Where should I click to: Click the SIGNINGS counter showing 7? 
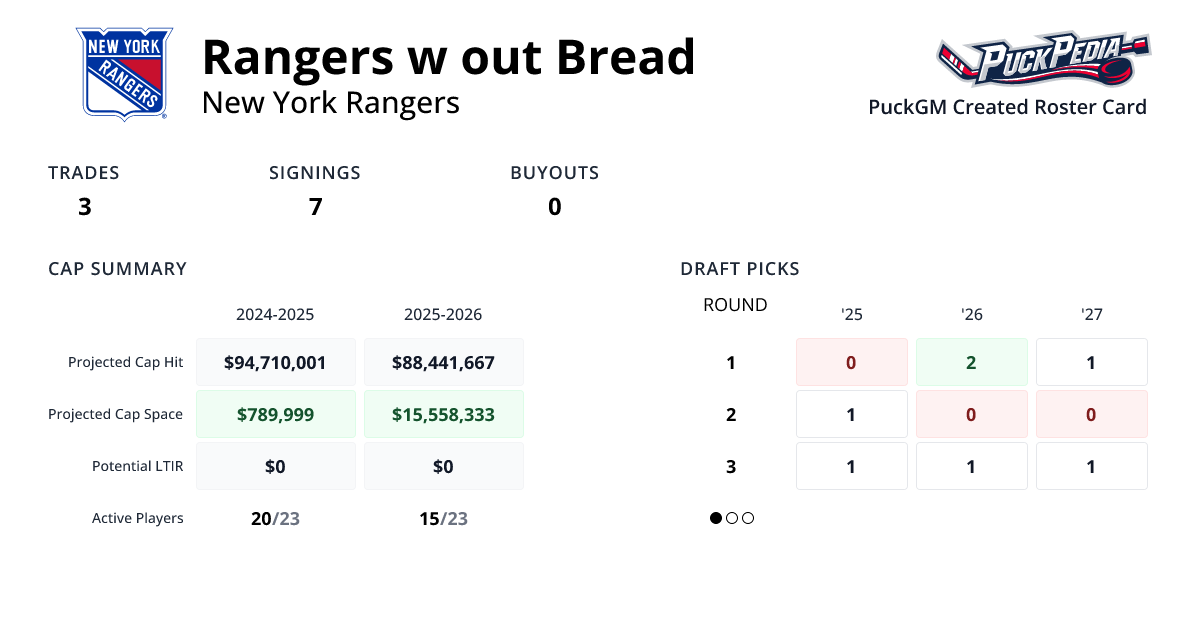(315, 206)
